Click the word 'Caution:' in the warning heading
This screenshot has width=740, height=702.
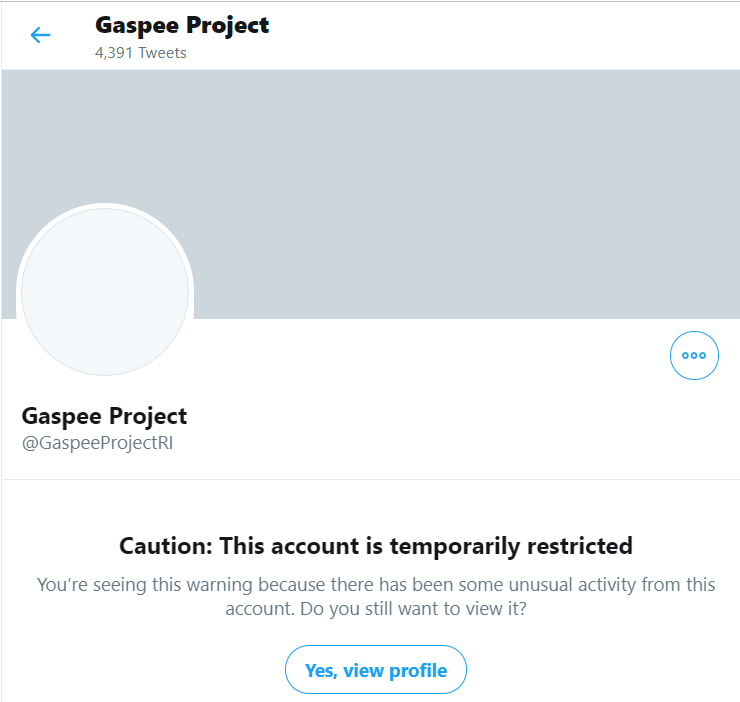point(166,546)
